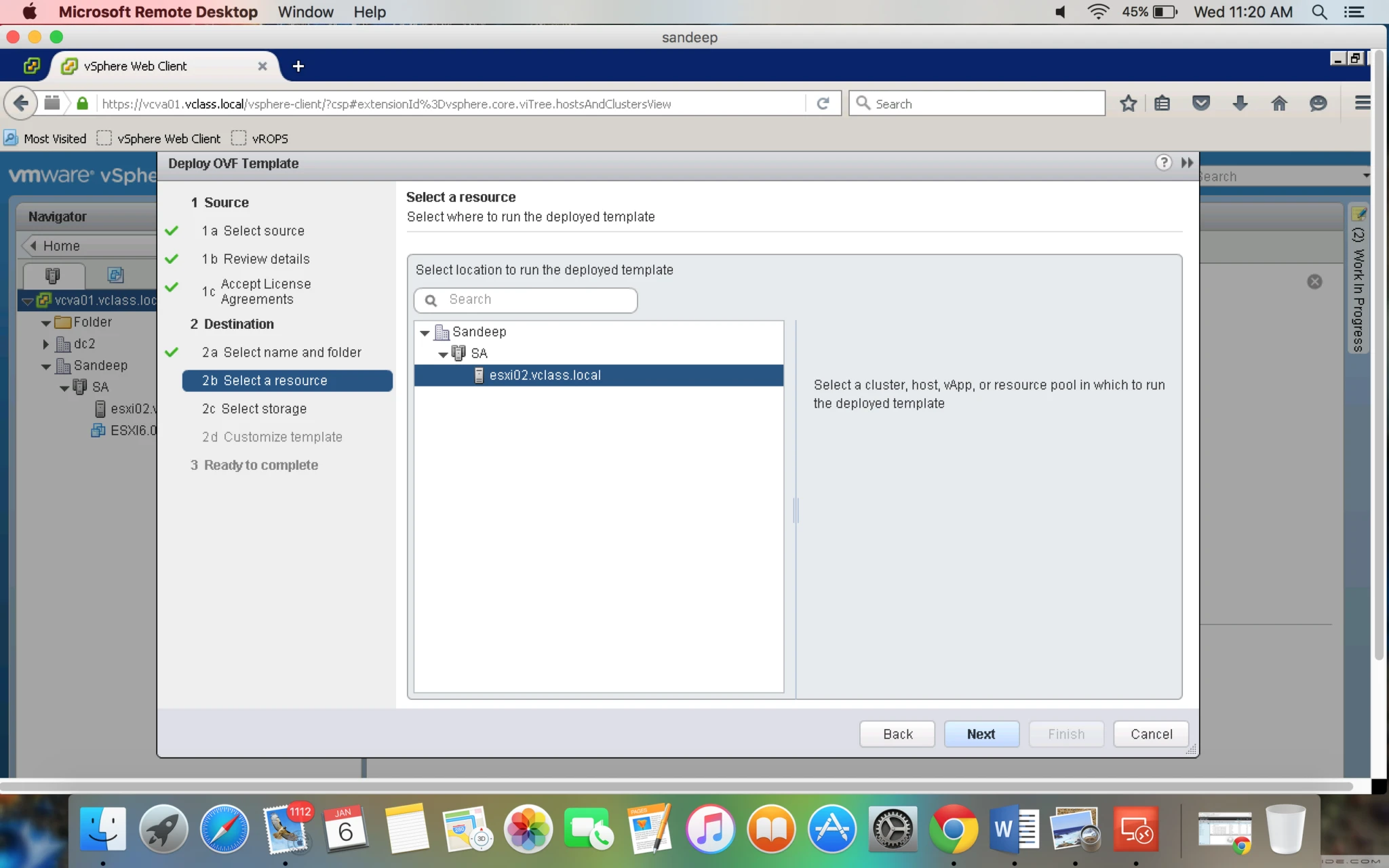Close the vSphere Web Client tab
This screenshot has width=1389, height=868.
(262, 66)
